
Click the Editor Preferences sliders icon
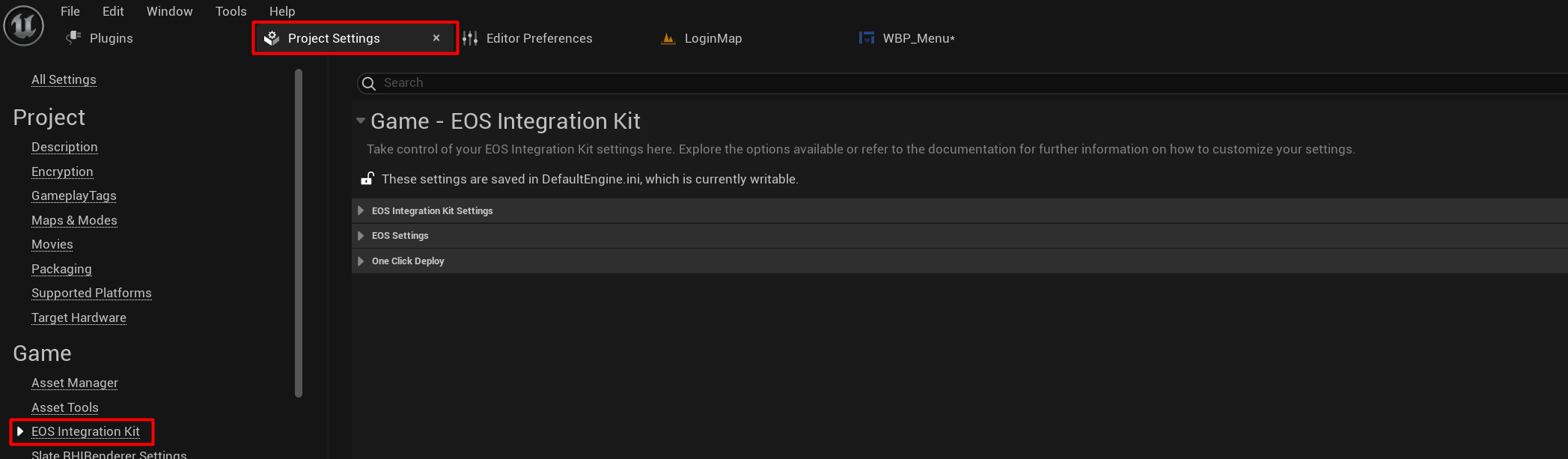click(470, 38)
